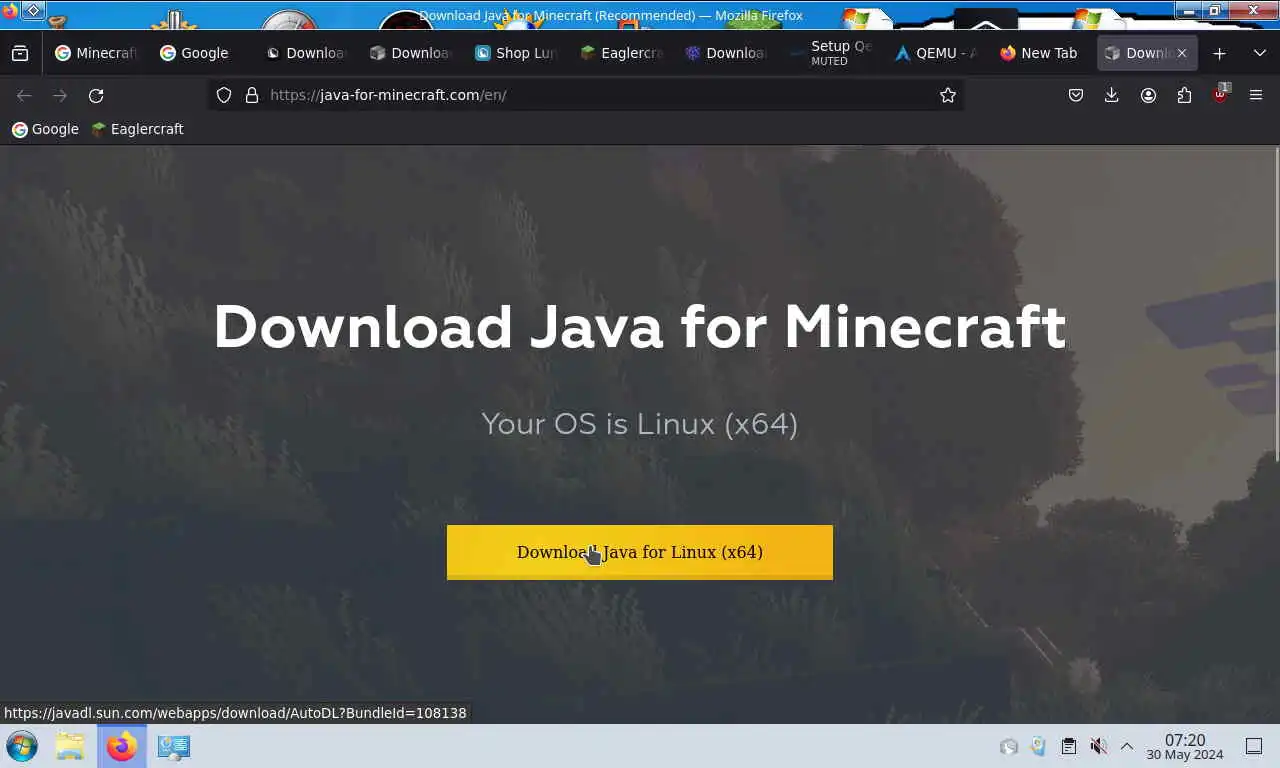Go forward one page
The image size is (1280, 768).
(x=60, y=95)
